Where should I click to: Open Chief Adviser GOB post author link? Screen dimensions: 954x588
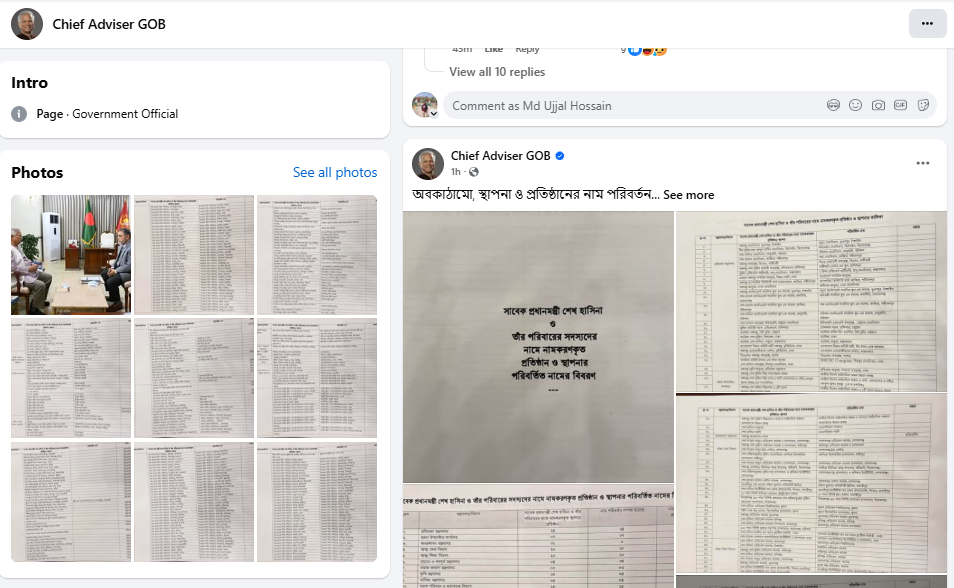pyautogui.click(x=500, y=156)
